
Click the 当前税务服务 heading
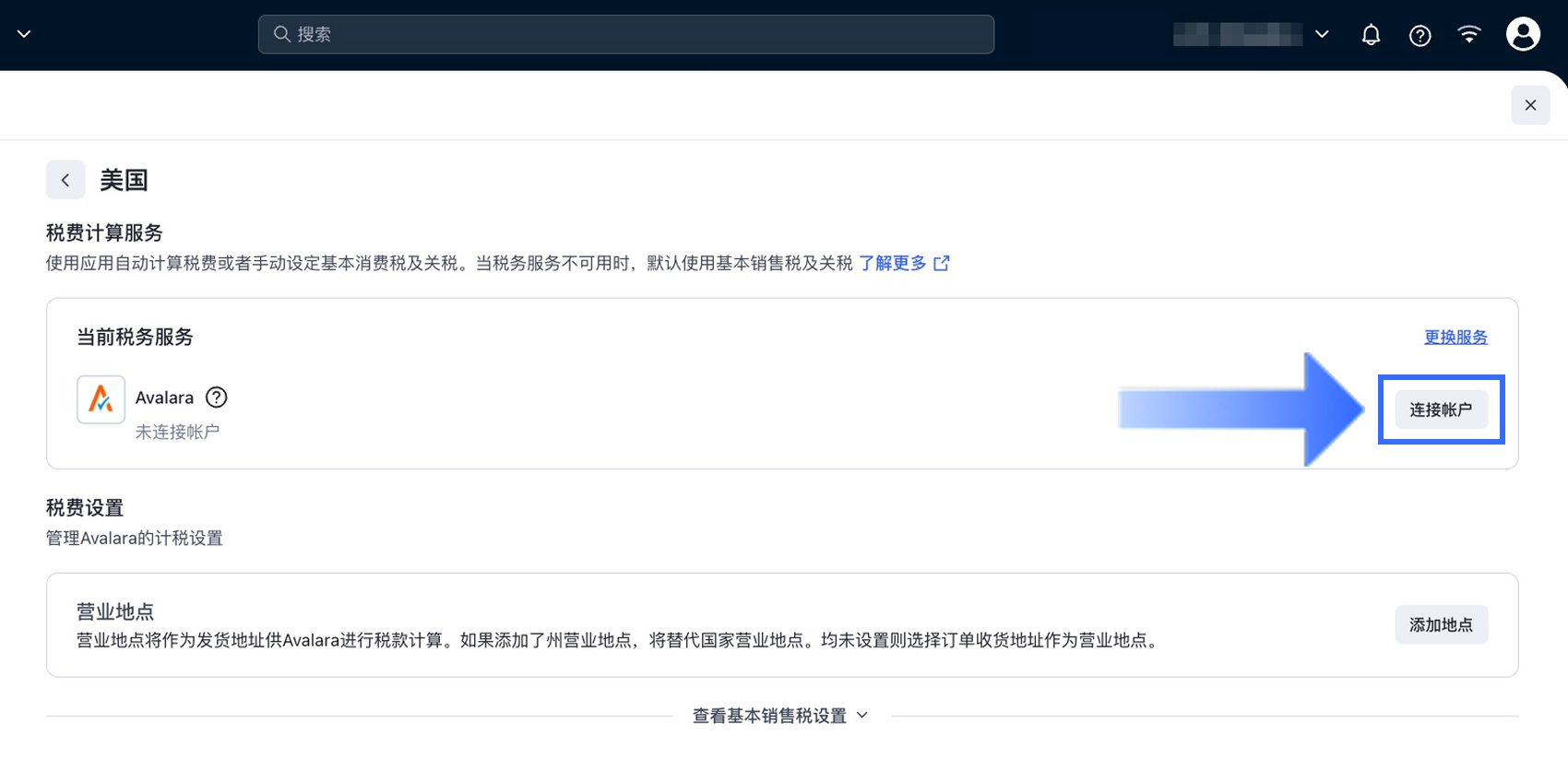point(135,338)
